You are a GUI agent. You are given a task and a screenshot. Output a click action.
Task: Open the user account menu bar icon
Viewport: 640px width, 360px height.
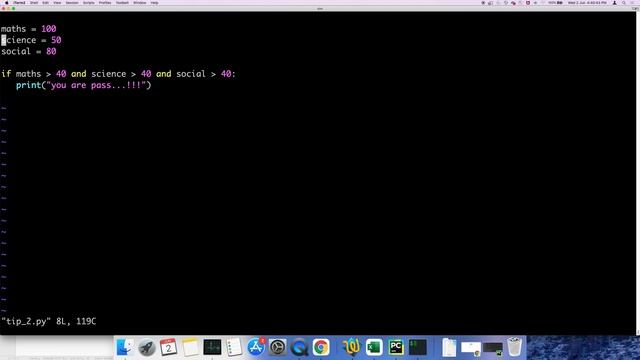coord(615,3)
